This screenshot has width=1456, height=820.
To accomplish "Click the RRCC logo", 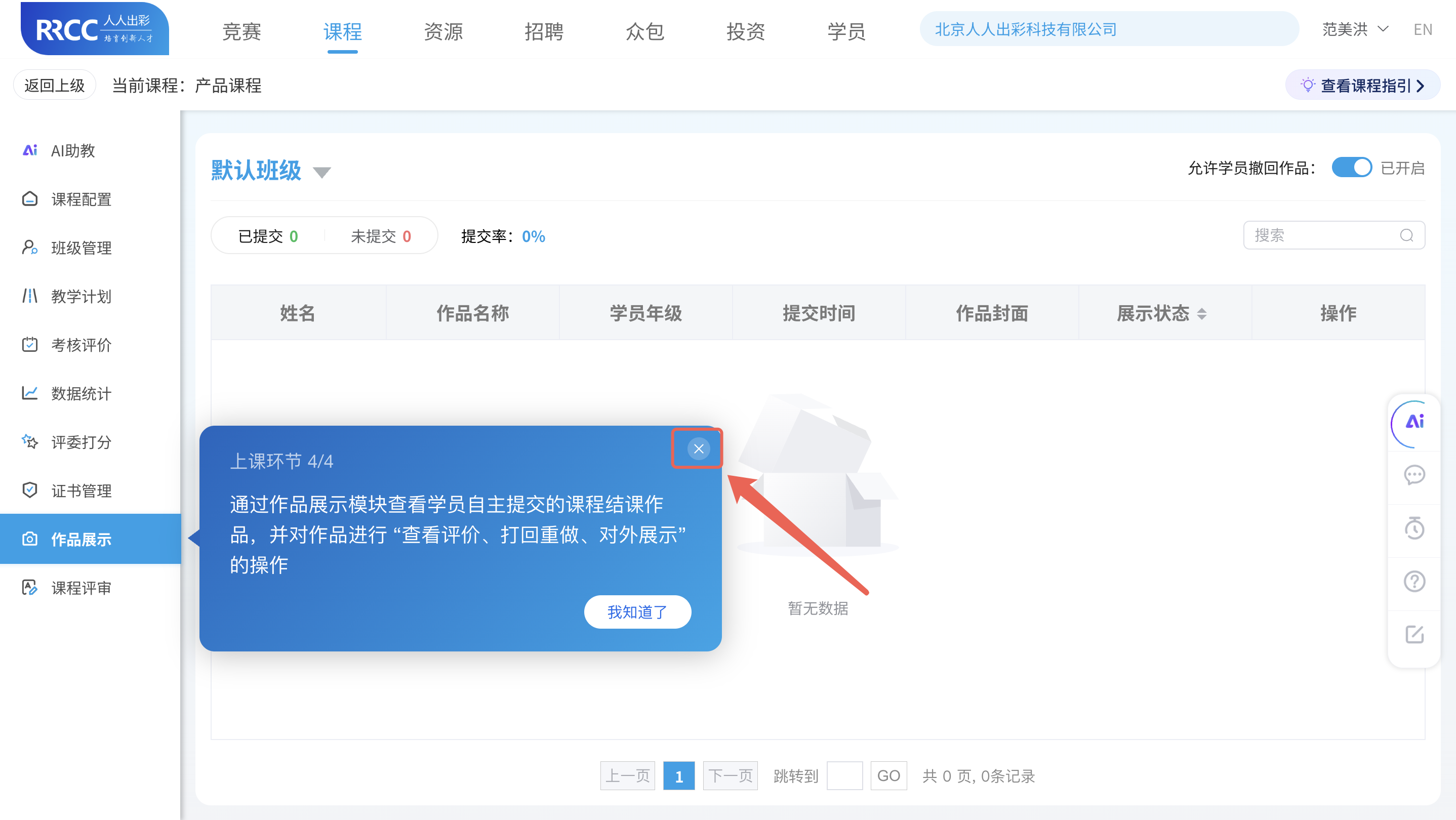I will (x=94, y=29).
